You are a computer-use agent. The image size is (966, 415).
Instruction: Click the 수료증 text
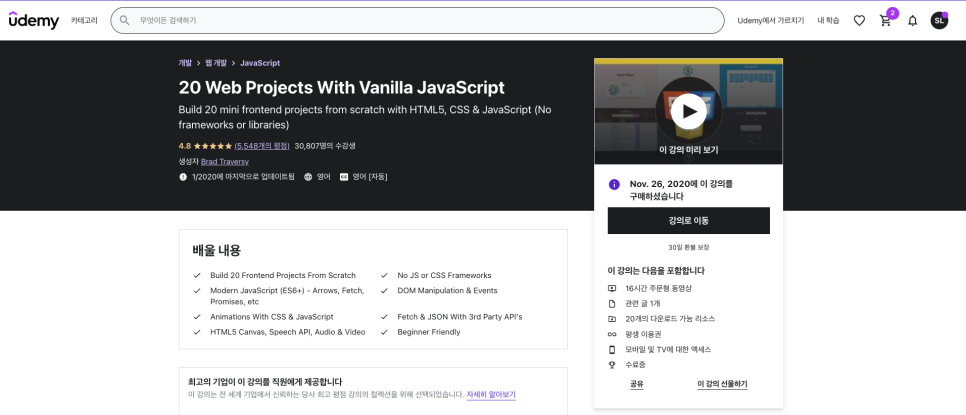635,365
